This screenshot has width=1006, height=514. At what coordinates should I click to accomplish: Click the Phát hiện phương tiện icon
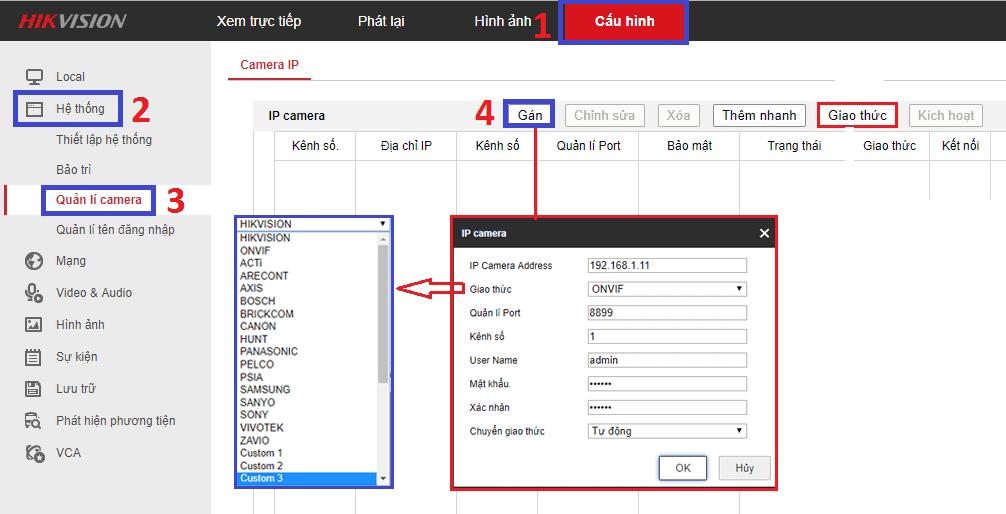[33, 421]
